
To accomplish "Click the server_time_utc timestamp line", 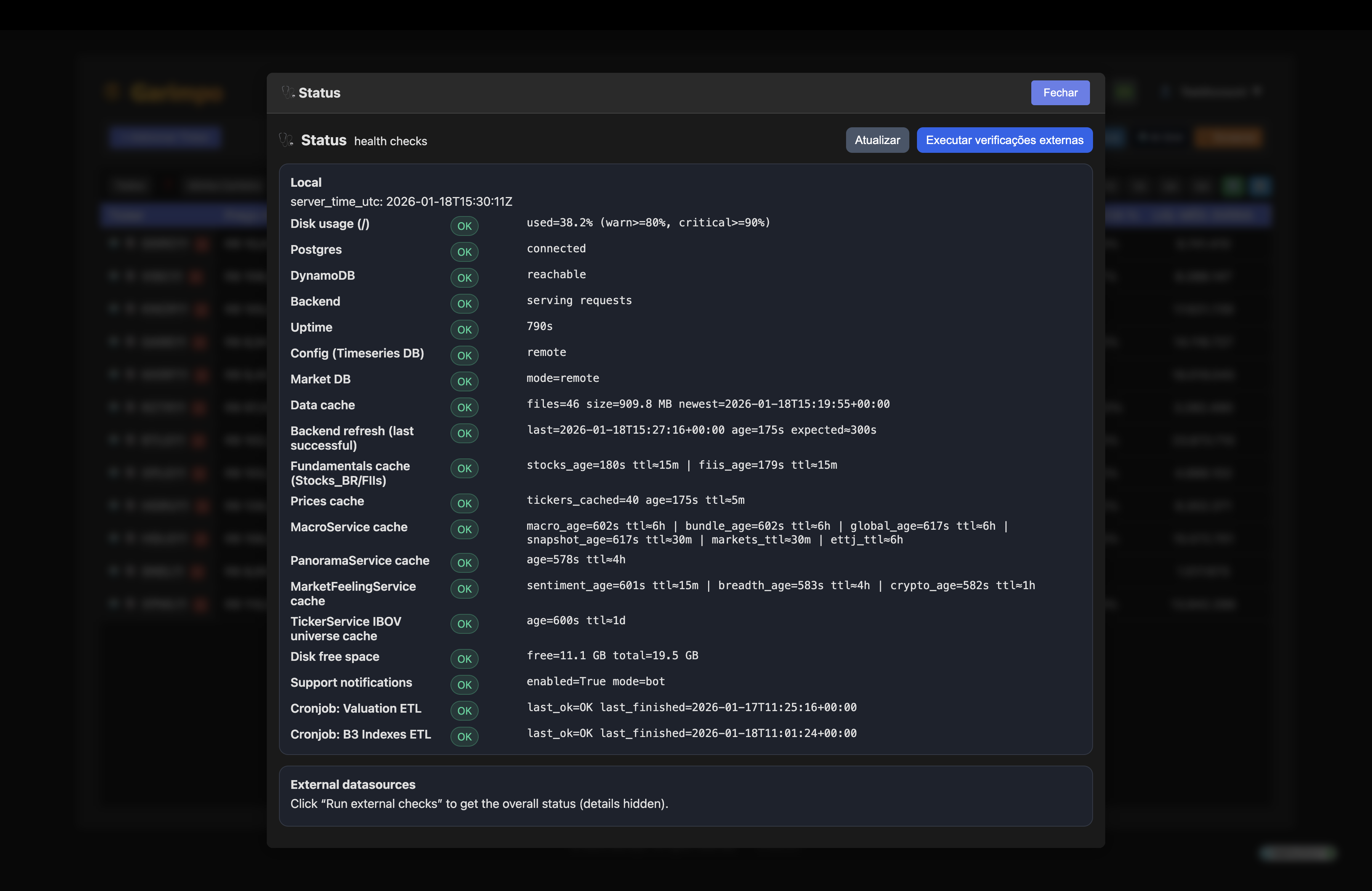I will click(x=401, y=202).
